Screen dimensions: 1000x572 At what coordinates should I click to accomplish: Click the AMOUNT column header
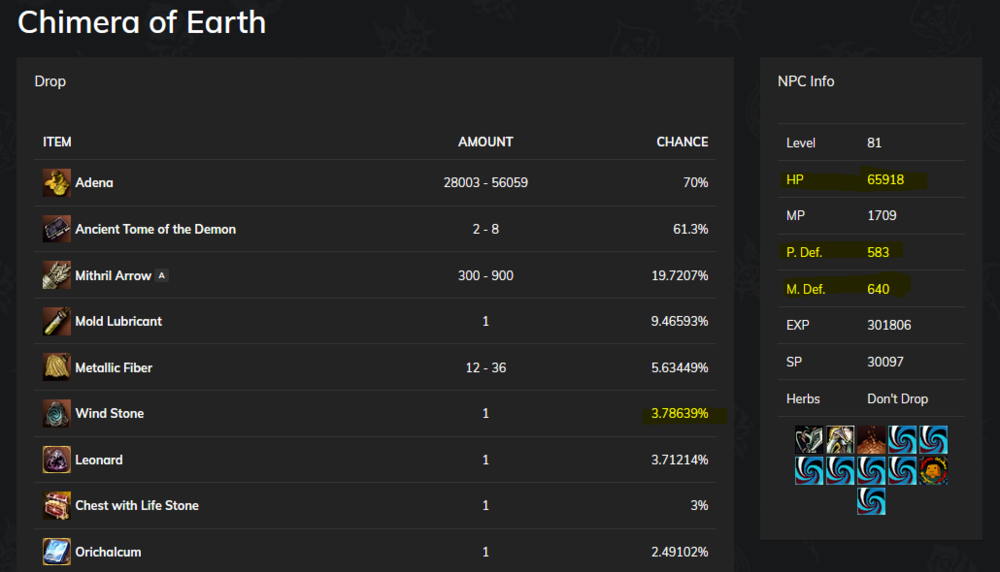pyautogui.click(x=485, y=142)
